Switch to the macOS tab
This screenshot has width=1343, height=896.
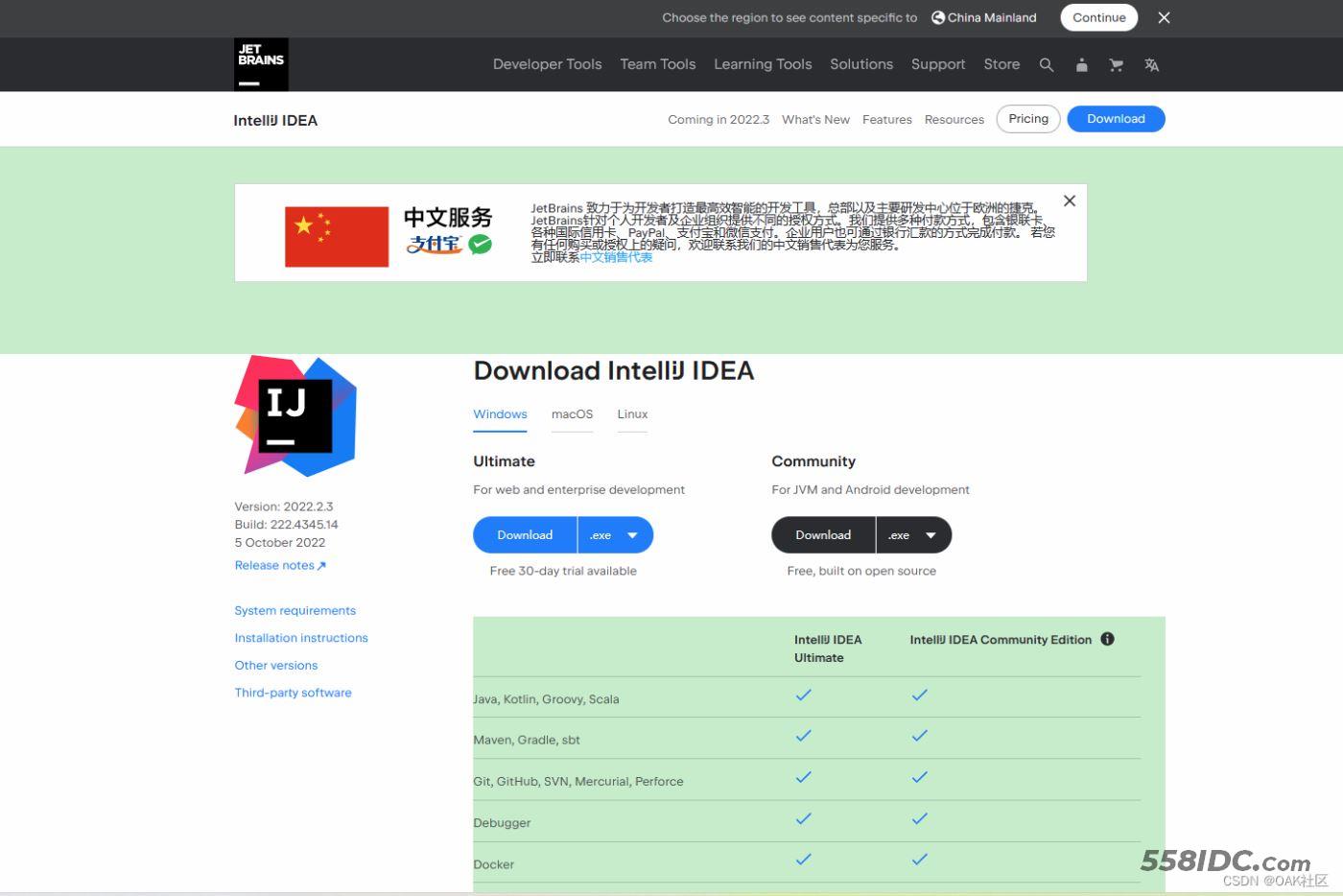(572, 414)
